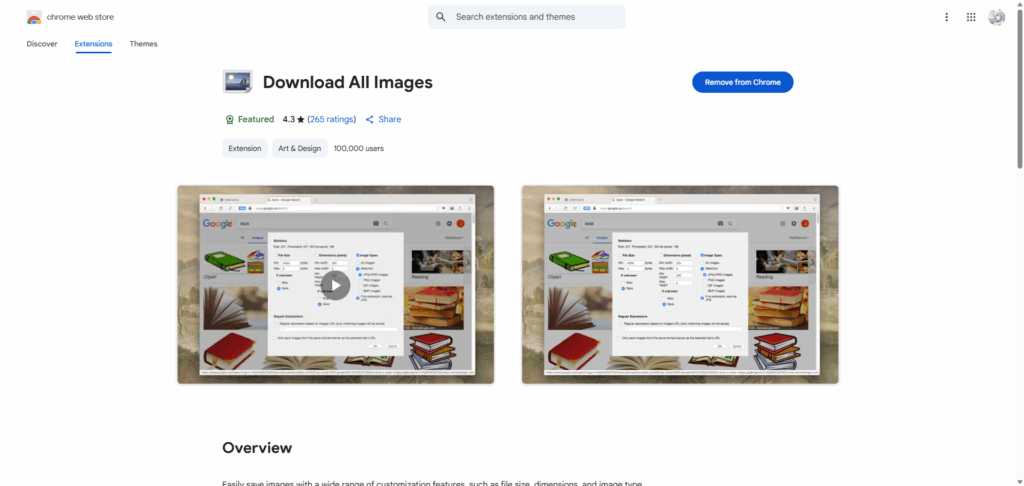Click Remove from Chrome button
1024x486 pixels.
click(x=743, y=82)
